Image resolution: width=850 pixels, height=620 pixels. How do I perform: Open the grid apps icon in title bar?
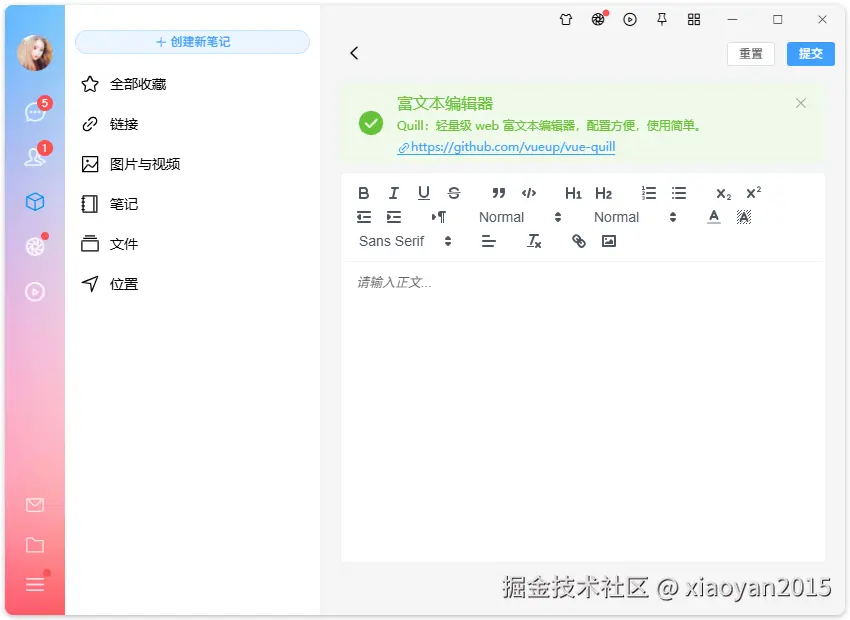pyautogui.click(x=694, y=20)
